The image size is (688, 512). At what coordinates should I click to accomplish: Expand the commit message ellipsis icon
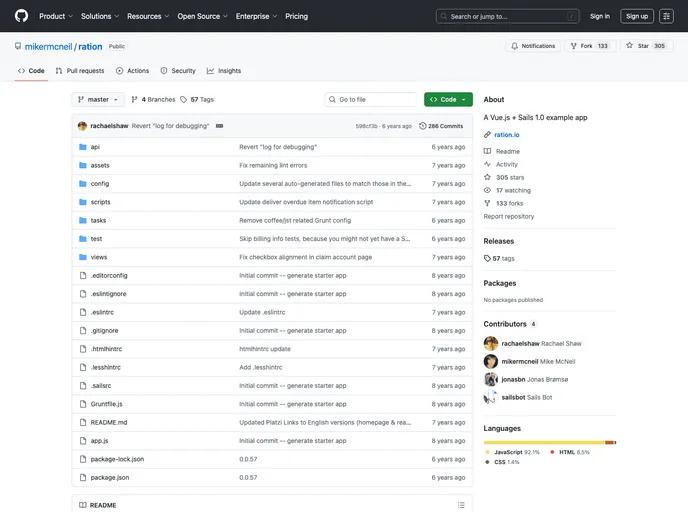(219, 126)
